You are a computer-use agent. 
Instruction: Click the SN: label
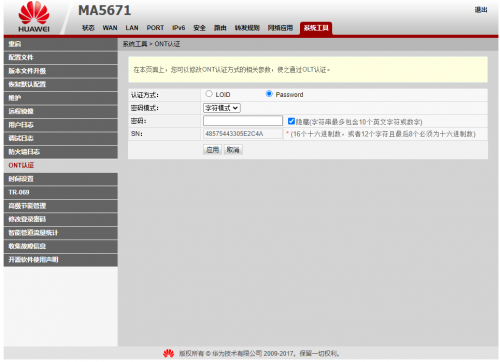137,134
